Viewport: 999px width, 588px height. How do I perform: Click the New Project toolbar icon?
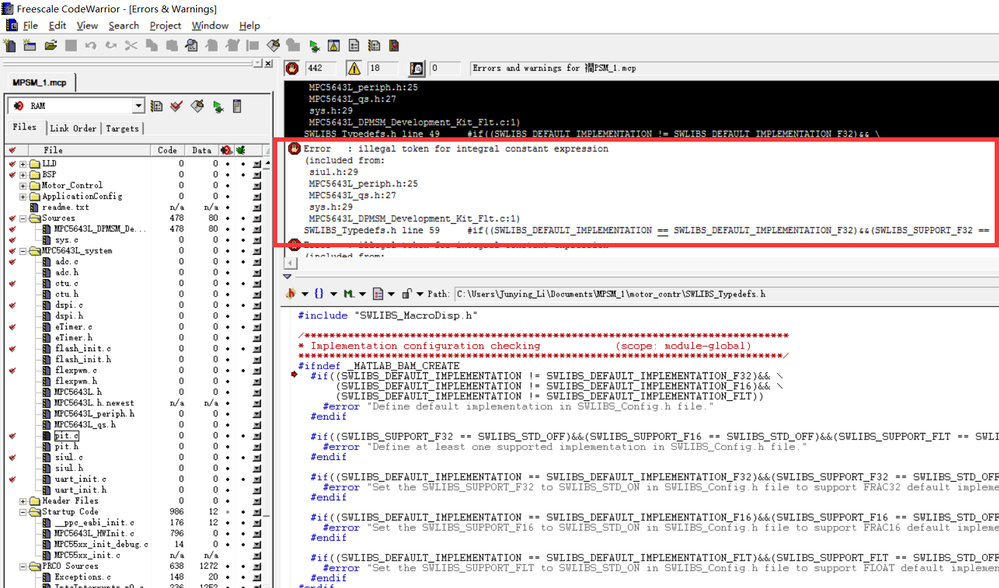[x=30, y=46]
